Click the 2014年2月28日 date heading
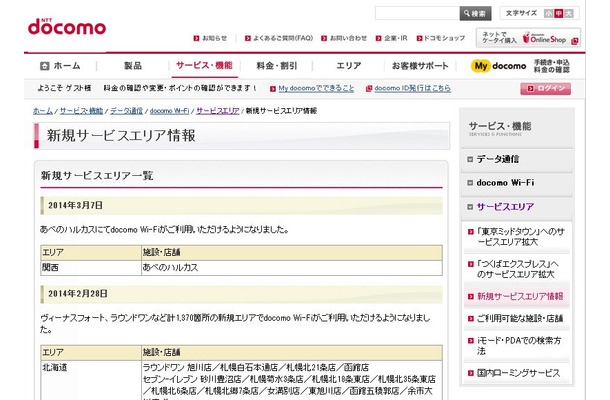610x400 pixels. tap(78, 293)
